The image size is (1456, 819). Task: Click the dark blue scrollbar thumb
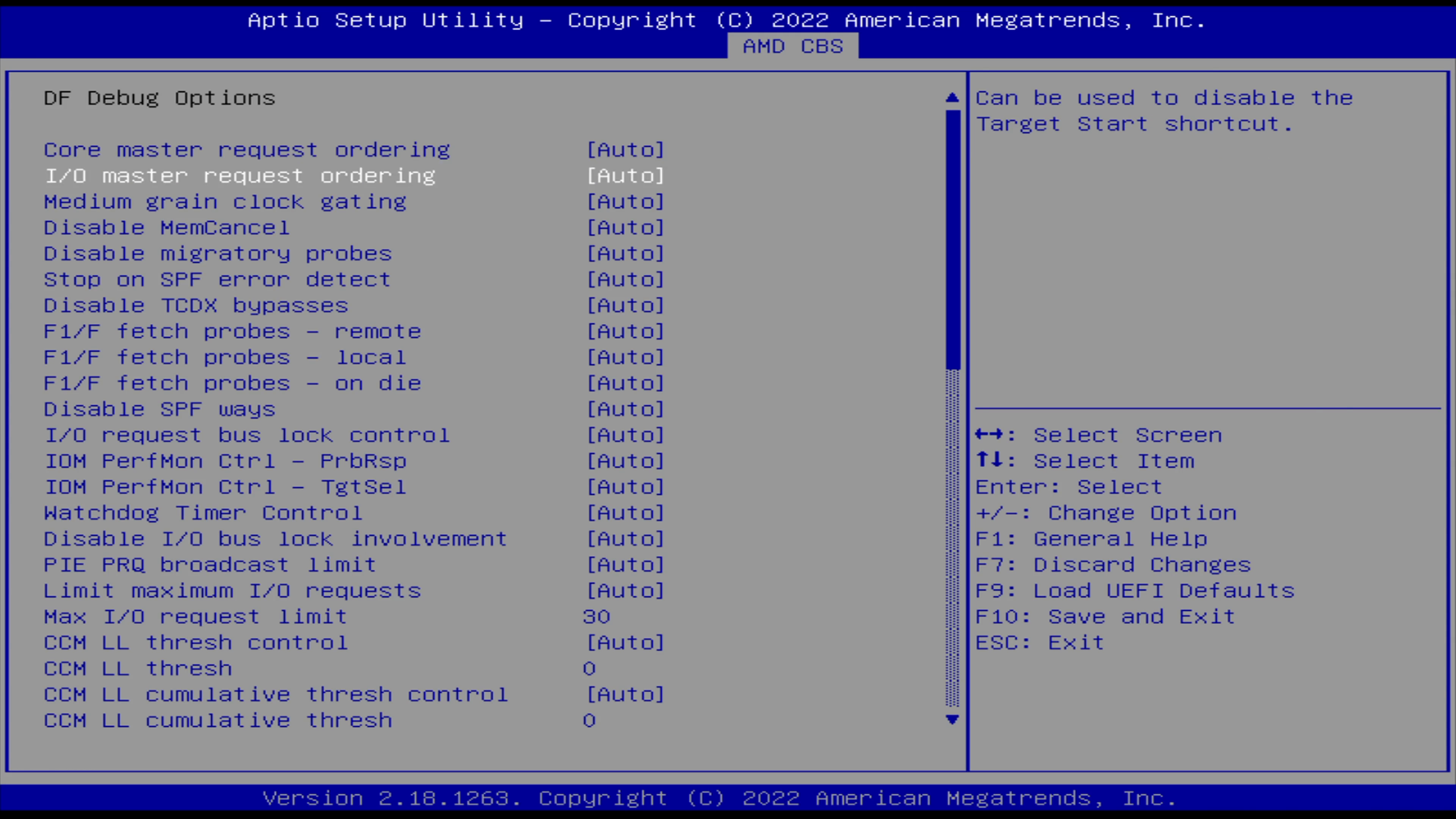[953, 240]
